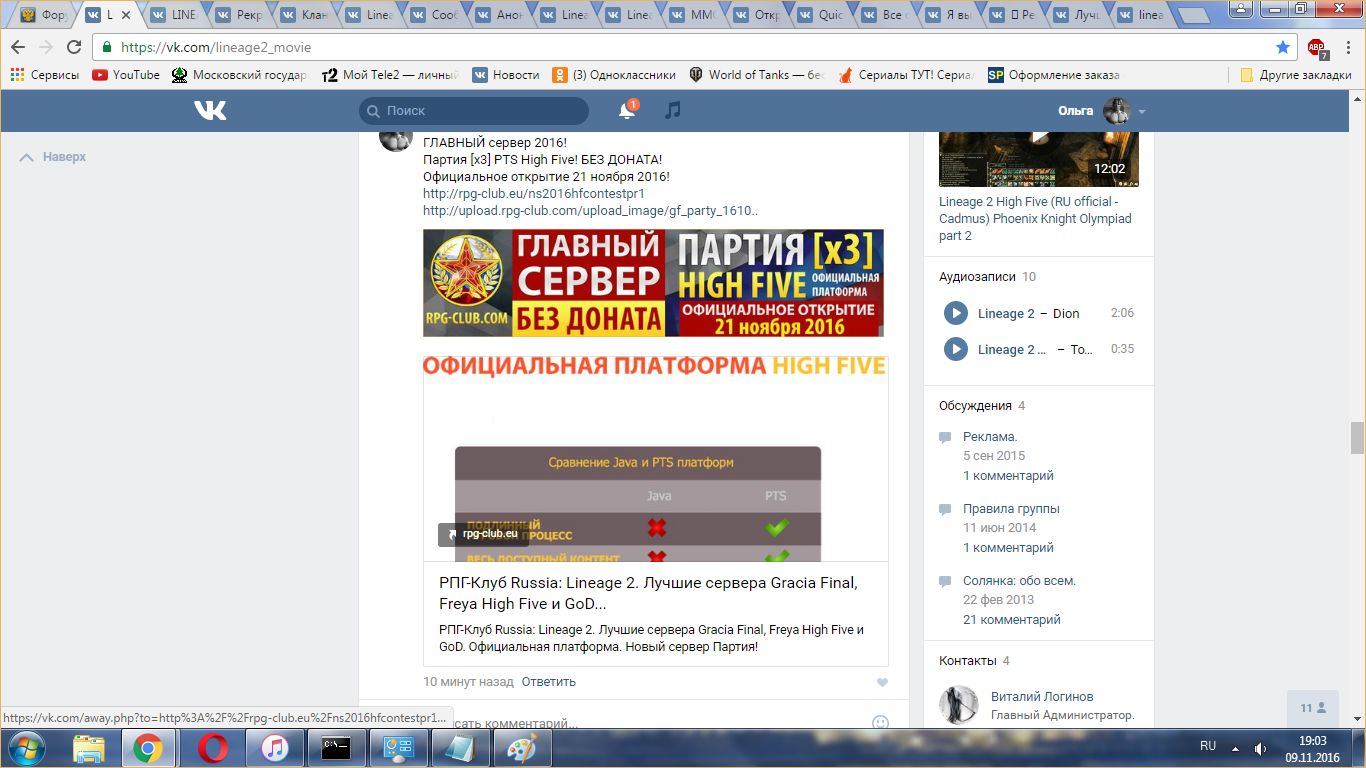Click the VK logo in the header

point(210,110)
